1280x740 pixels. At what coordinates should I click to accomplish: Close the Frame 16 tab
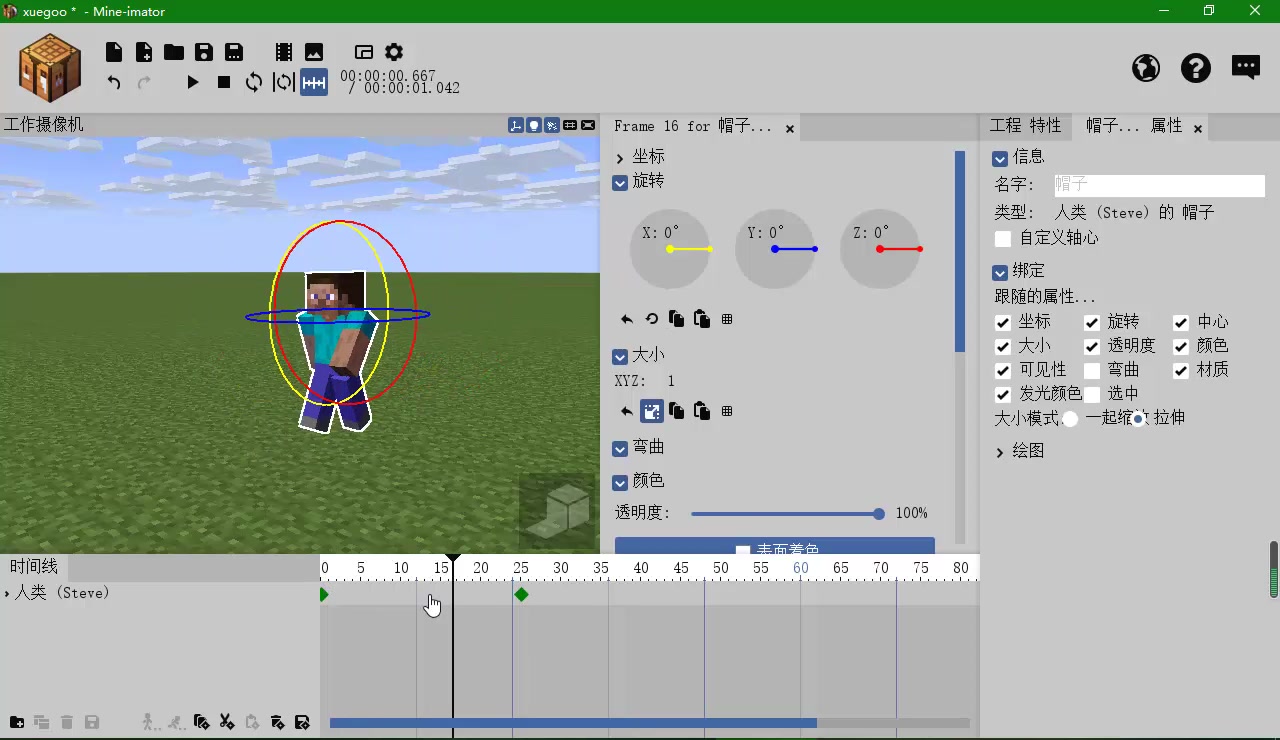click(x=790, y=128)
